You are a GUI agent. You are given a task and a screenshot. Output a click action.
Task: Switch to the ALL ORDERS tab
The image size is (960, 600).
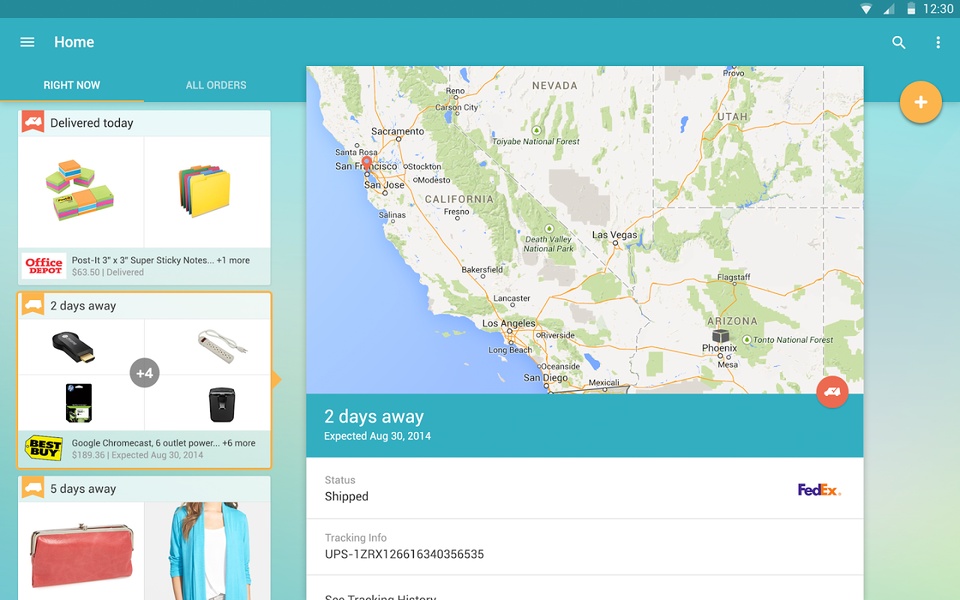[216, 85]
